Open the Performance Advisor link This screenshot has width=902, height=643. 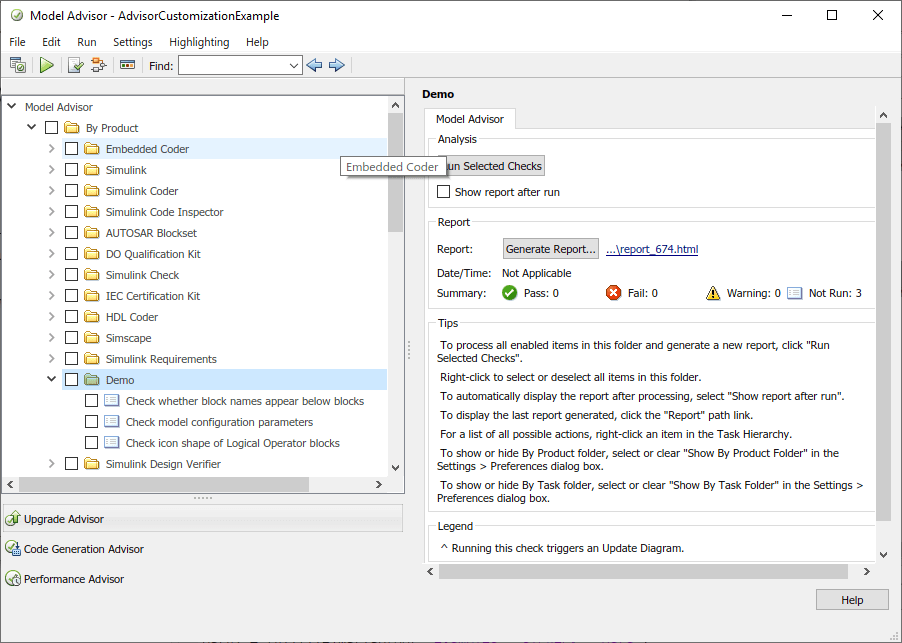coord(74,579)
